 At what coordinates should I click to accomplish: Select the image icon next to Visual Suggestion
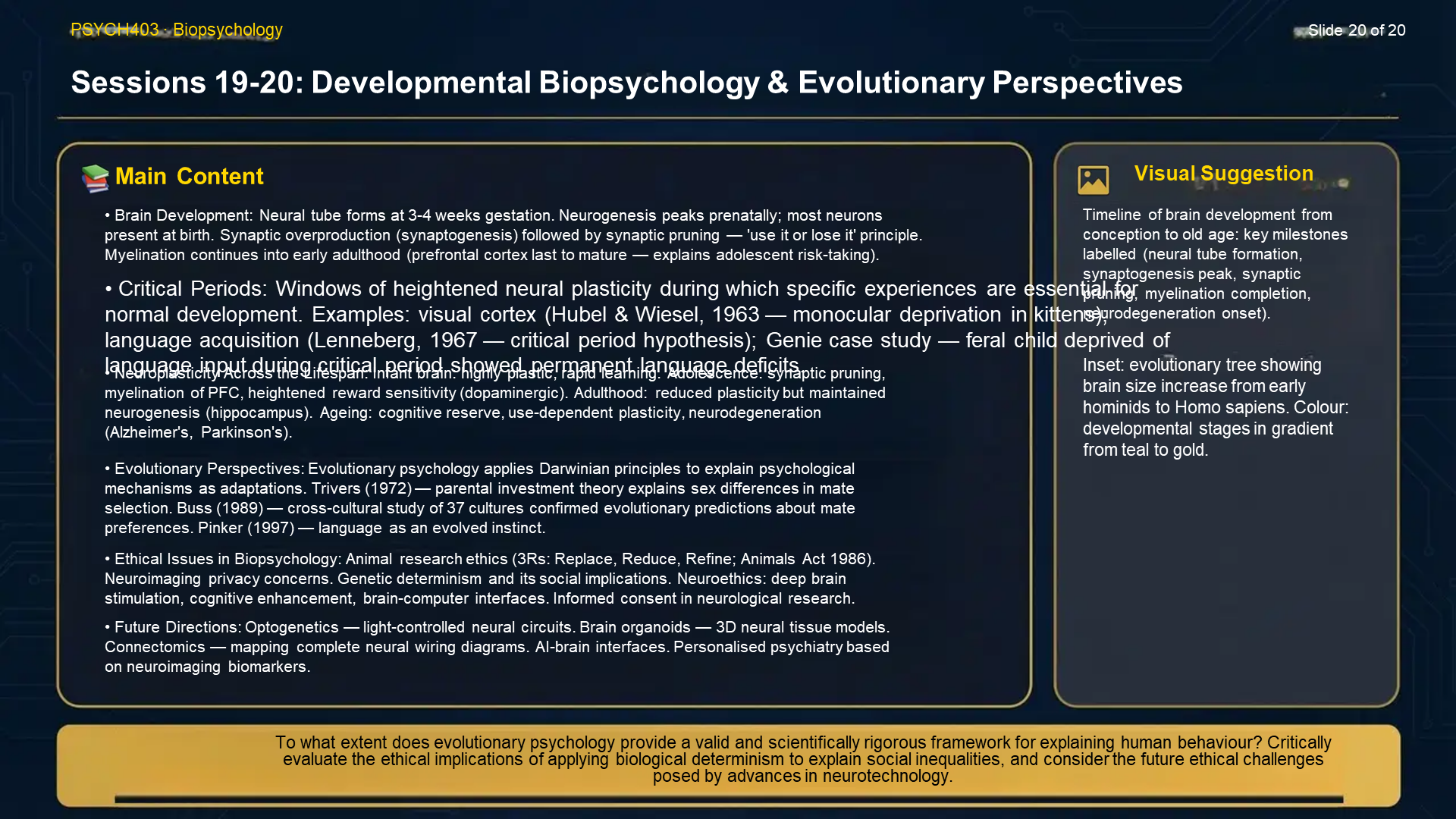[x=1095, y=179]
